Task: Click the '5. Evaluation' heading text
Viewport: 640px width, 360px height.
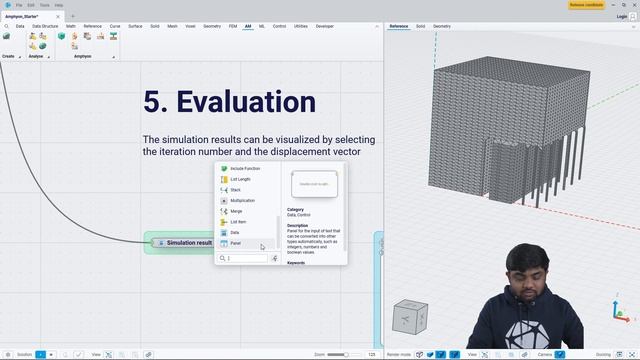Action: [x=230, y=102]
